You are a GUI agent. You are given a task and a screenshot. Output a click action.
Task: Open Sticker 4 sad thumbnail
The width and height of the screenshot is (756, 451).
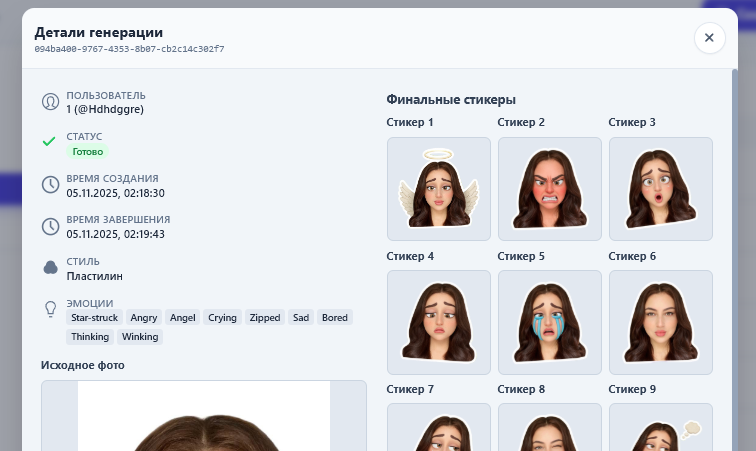tap(439, 322)
